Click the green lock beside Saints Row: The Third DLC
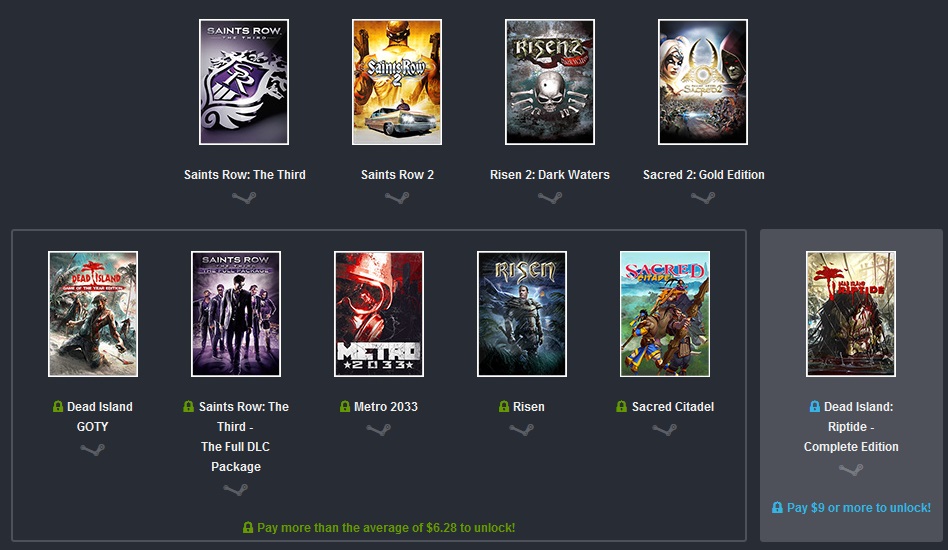Screen dimensions: 948x550 pos(189,407)
